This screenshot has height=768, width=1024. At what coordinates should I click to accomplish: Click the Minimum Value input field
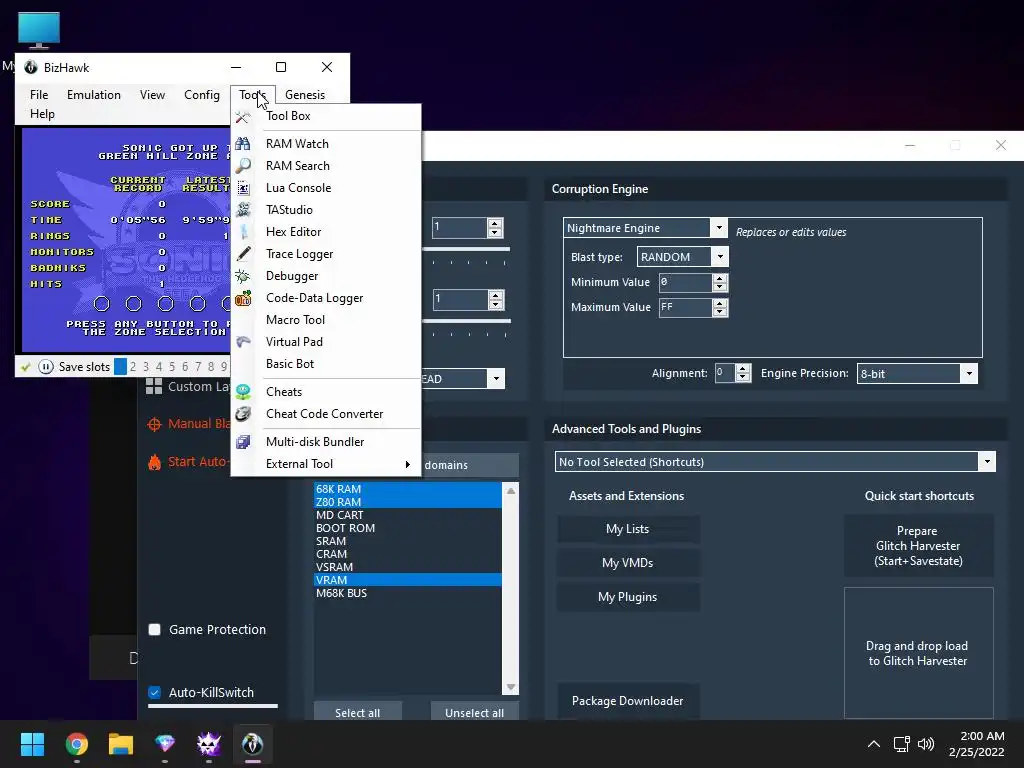685,282
